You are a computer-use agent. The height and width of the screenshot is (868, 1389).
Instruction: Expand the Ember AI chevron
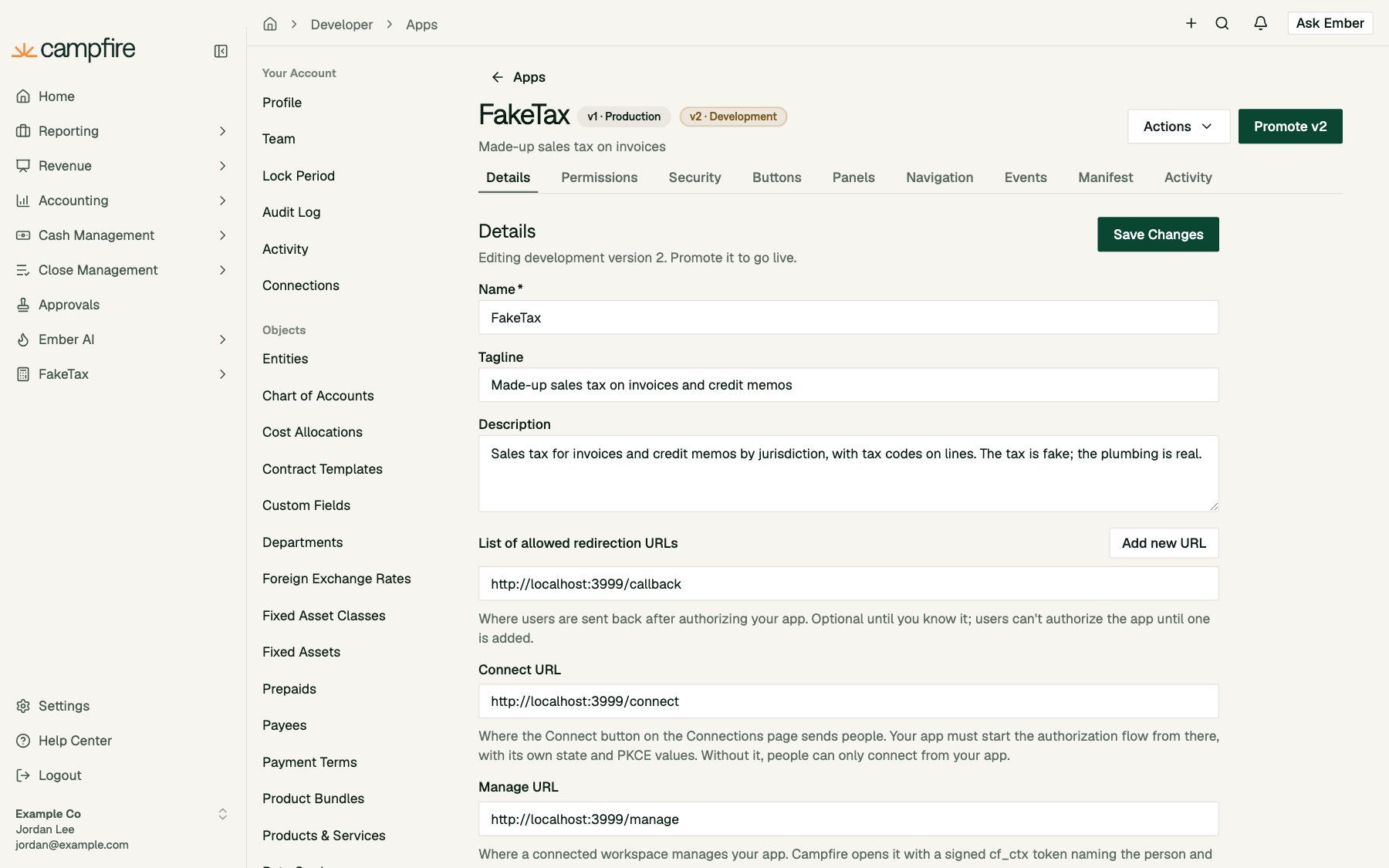pos(222,339)
